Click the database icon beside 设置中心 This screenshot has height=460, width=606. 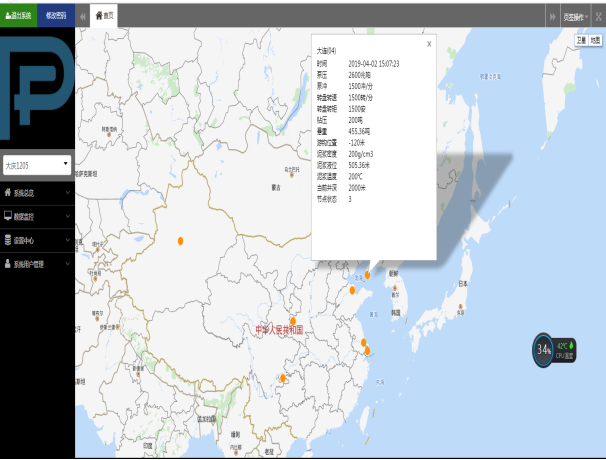8,240
